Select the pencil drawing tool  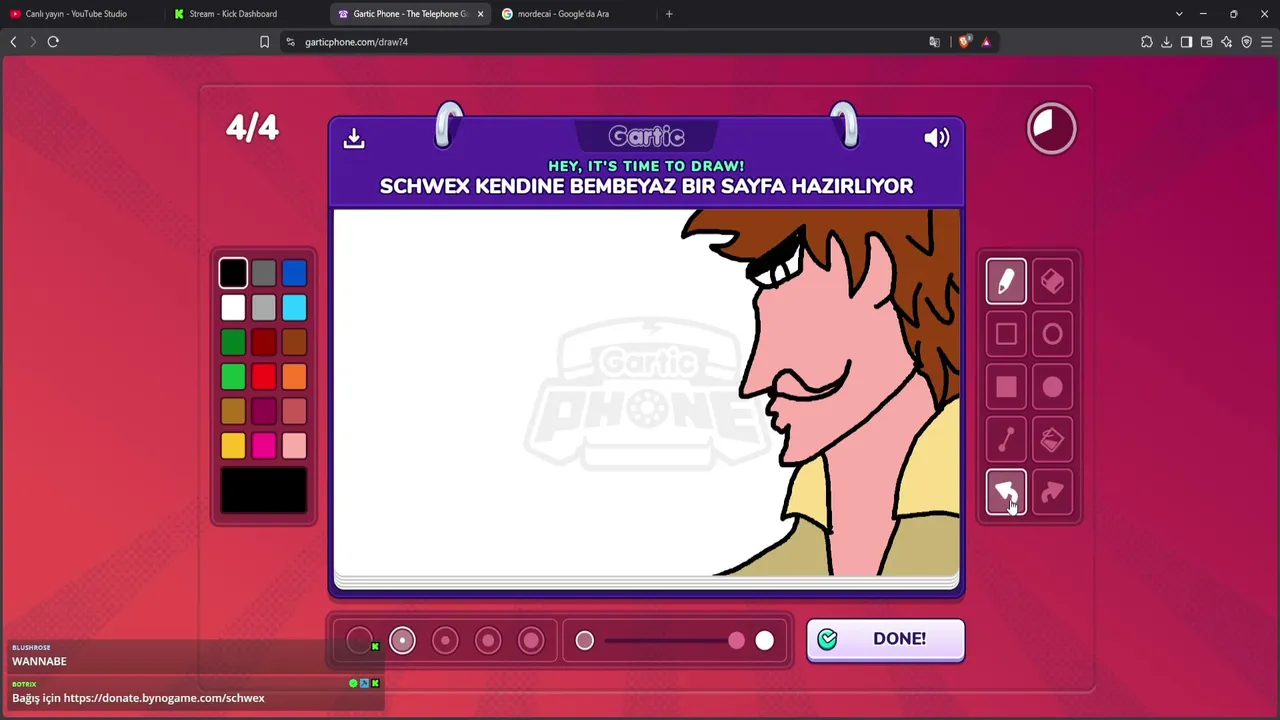coord(1006,281)
